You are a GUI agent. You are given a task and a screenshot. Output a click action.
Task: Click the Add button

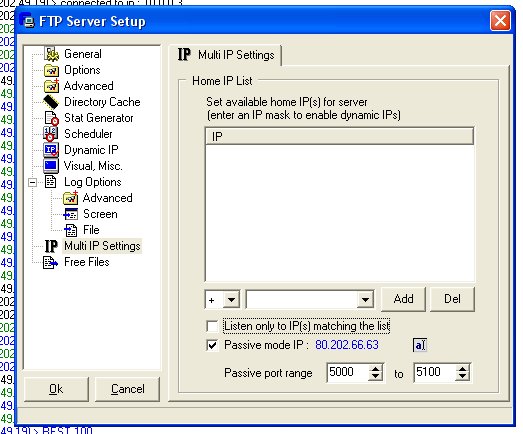pyautogui.click(x=403, y=299)
